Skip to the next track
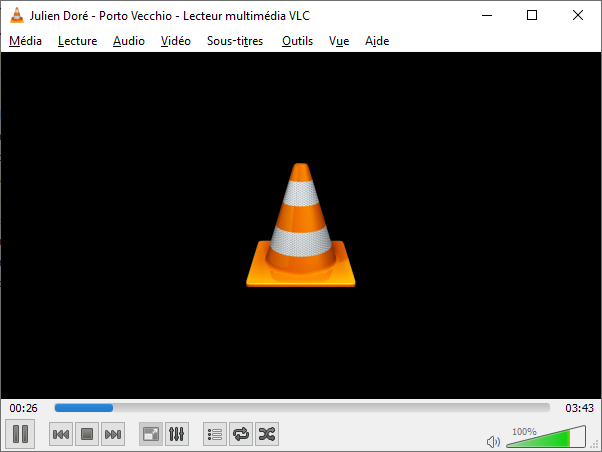Viewport: 602px width, 452px height. (x=113, y=434)
